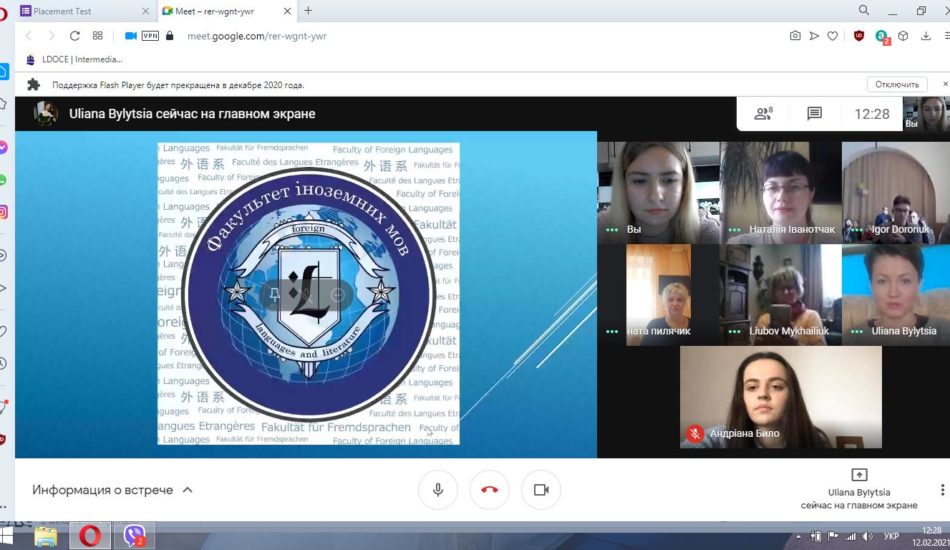Viewport: 950px width, 550px height.
Task: Click the Opera snapshot camera icon
Action: [795, 36]
